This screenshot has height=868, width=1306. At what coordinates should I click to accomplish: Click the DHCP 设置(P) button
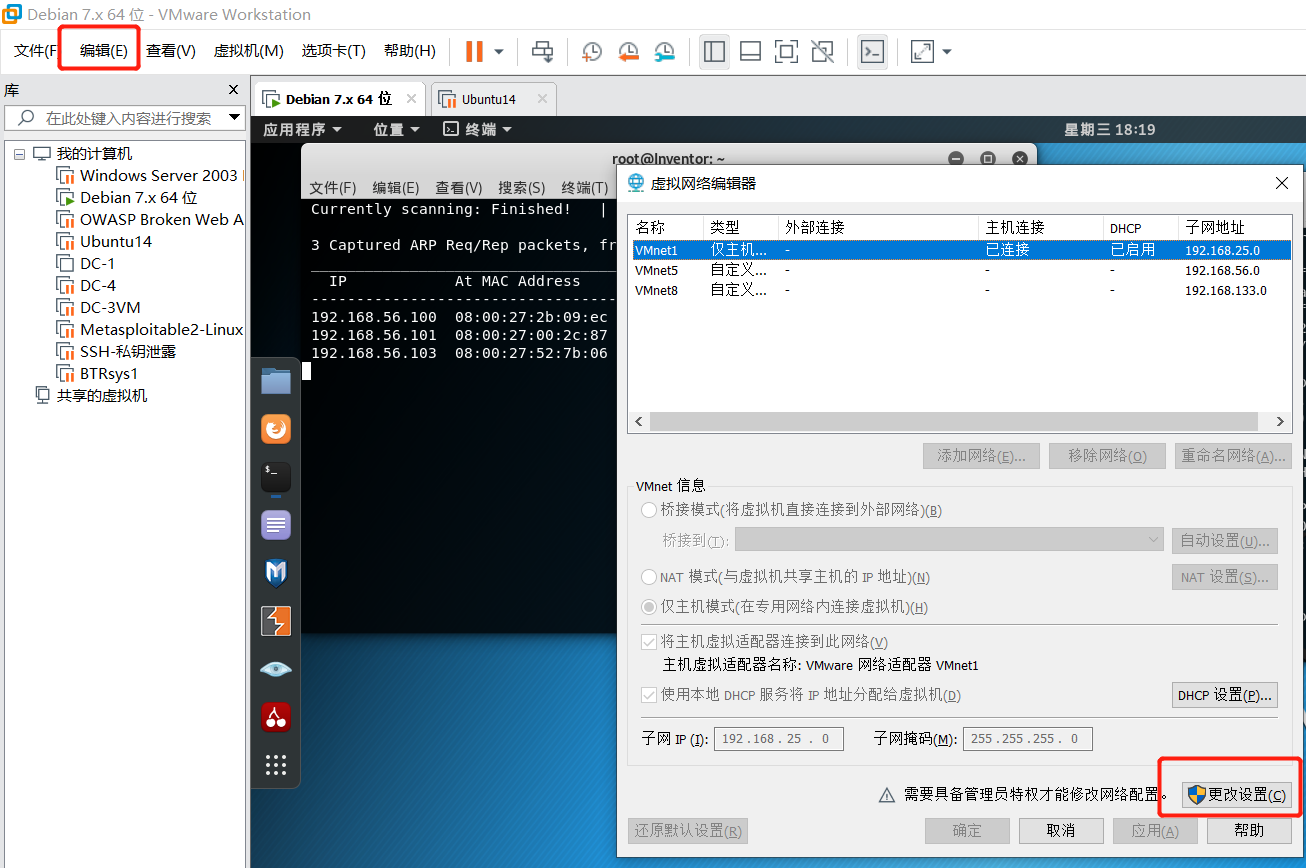pyautogui.click(x=1225, y=695)
